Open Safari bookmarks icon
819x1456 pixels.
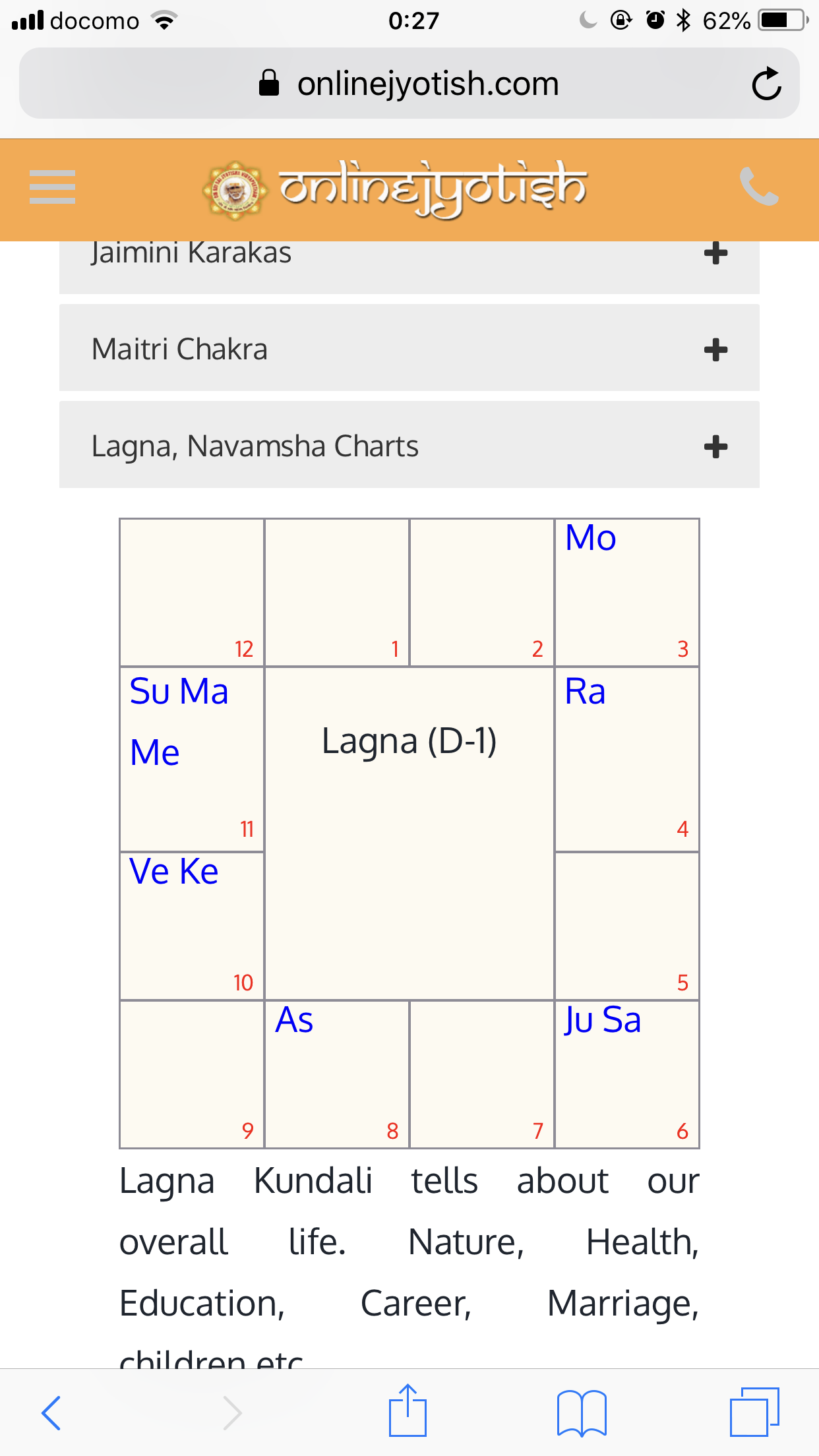pos(581,1412)
